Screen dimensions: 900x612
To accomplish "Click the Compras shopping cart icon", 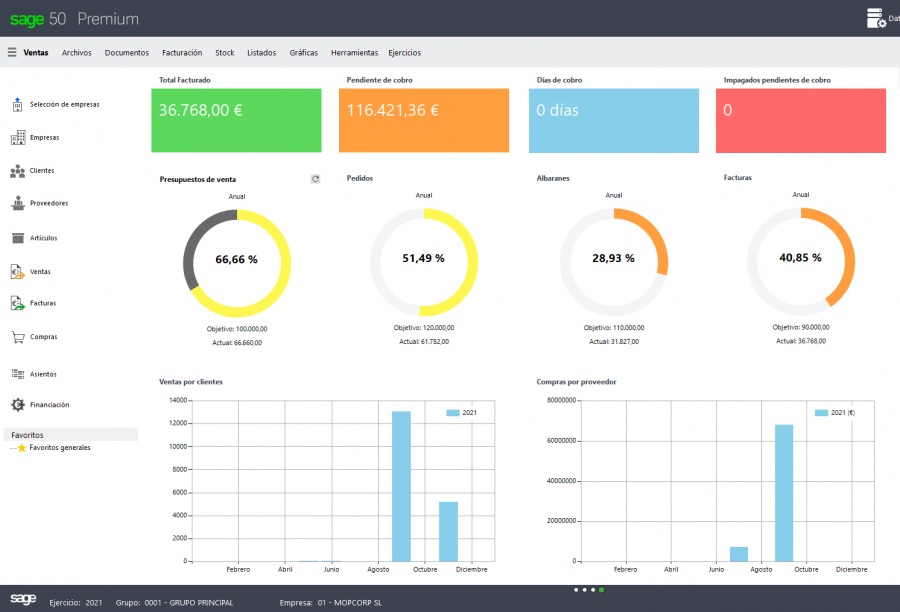I will click(42, 336).
